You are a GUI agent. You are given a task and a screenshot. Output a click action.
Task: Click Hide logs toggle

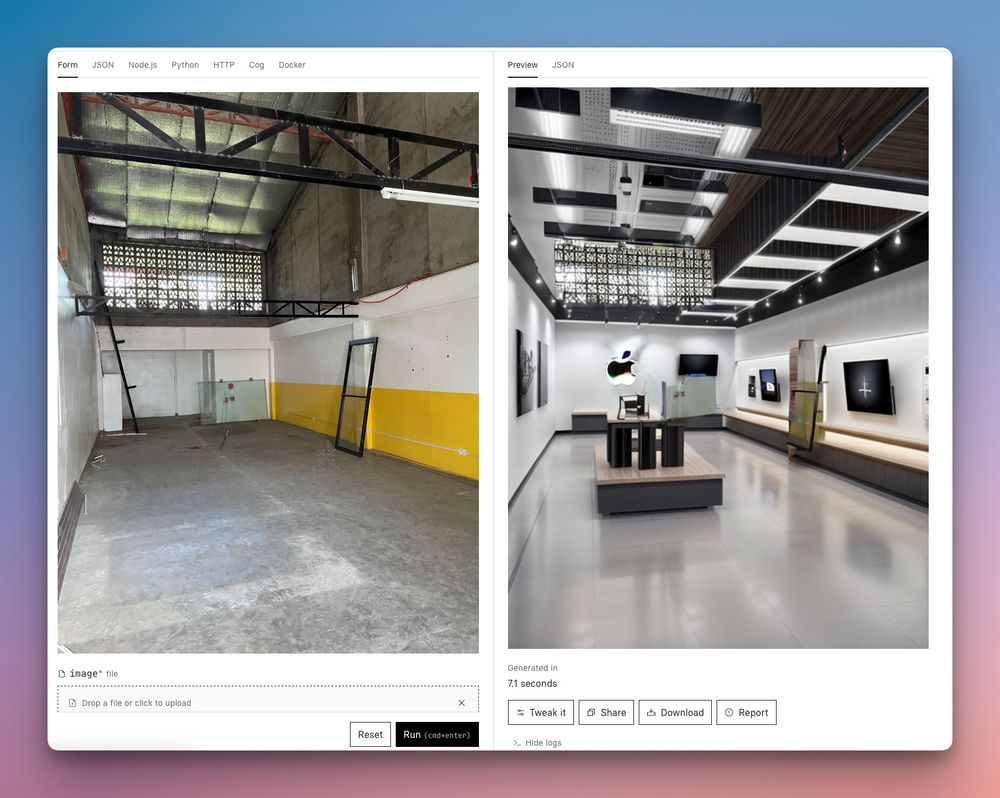(x=538, y=743)
